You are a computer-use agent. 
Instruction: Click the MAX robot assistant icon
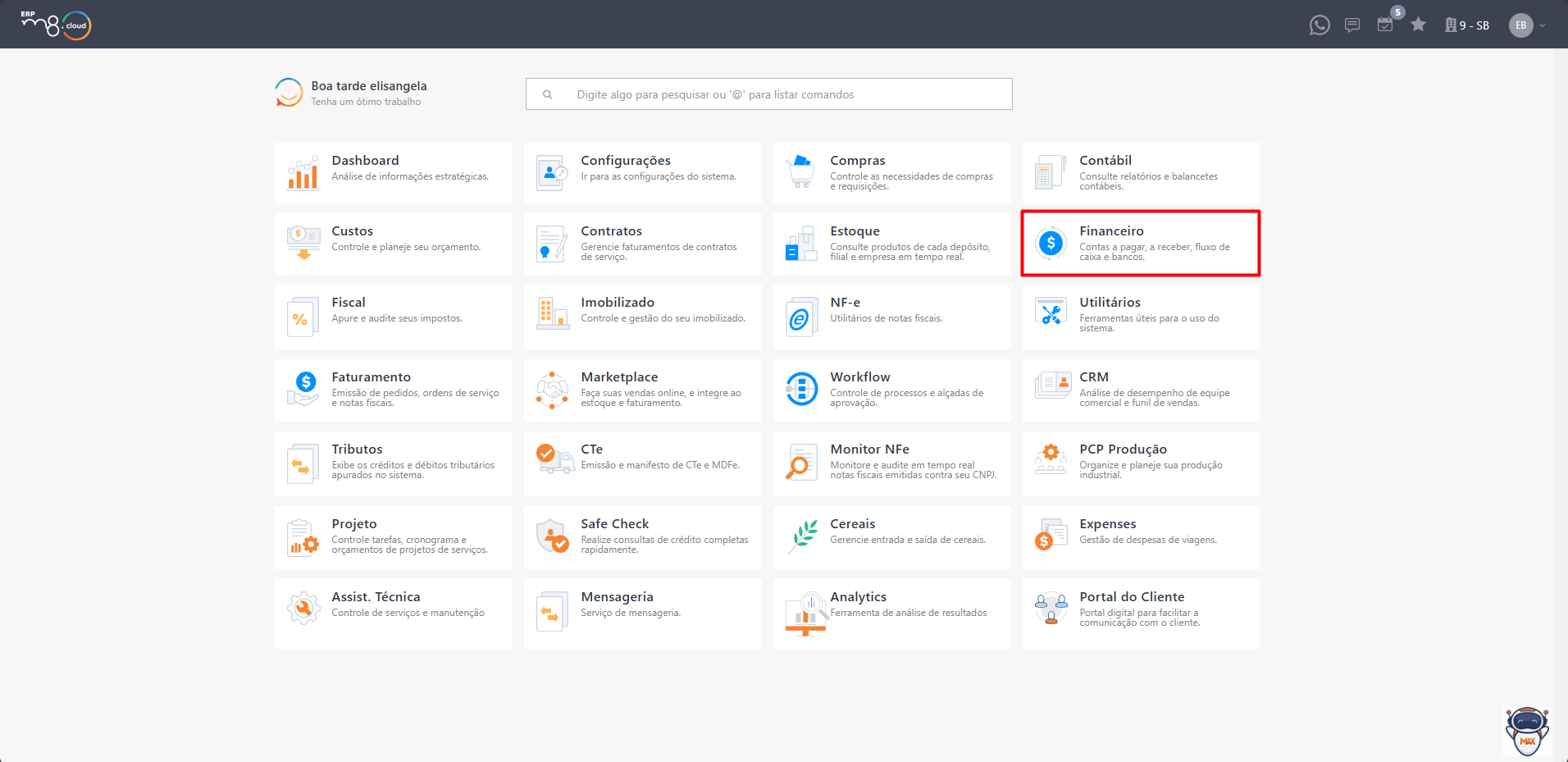1526,731
